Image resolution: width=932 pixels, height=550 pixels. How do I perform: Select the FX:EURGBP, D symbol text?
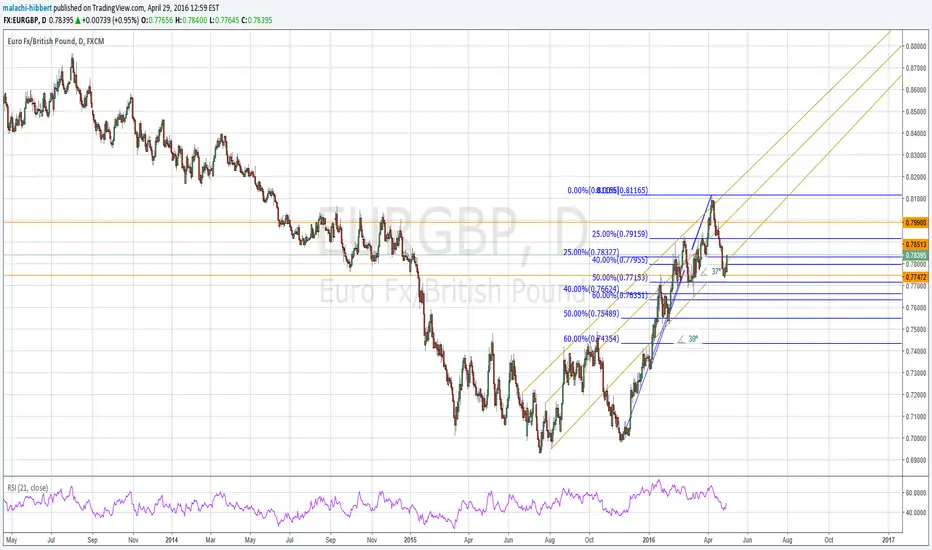coord(25,20)
